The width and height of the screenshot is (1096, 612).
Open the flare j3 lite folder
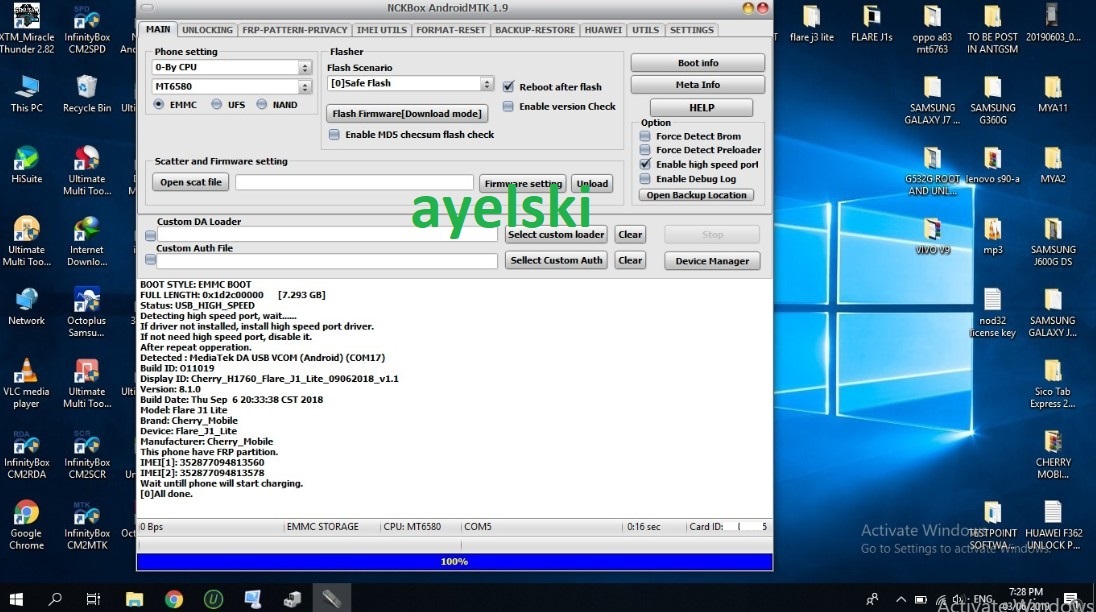[x=812, y=23]
